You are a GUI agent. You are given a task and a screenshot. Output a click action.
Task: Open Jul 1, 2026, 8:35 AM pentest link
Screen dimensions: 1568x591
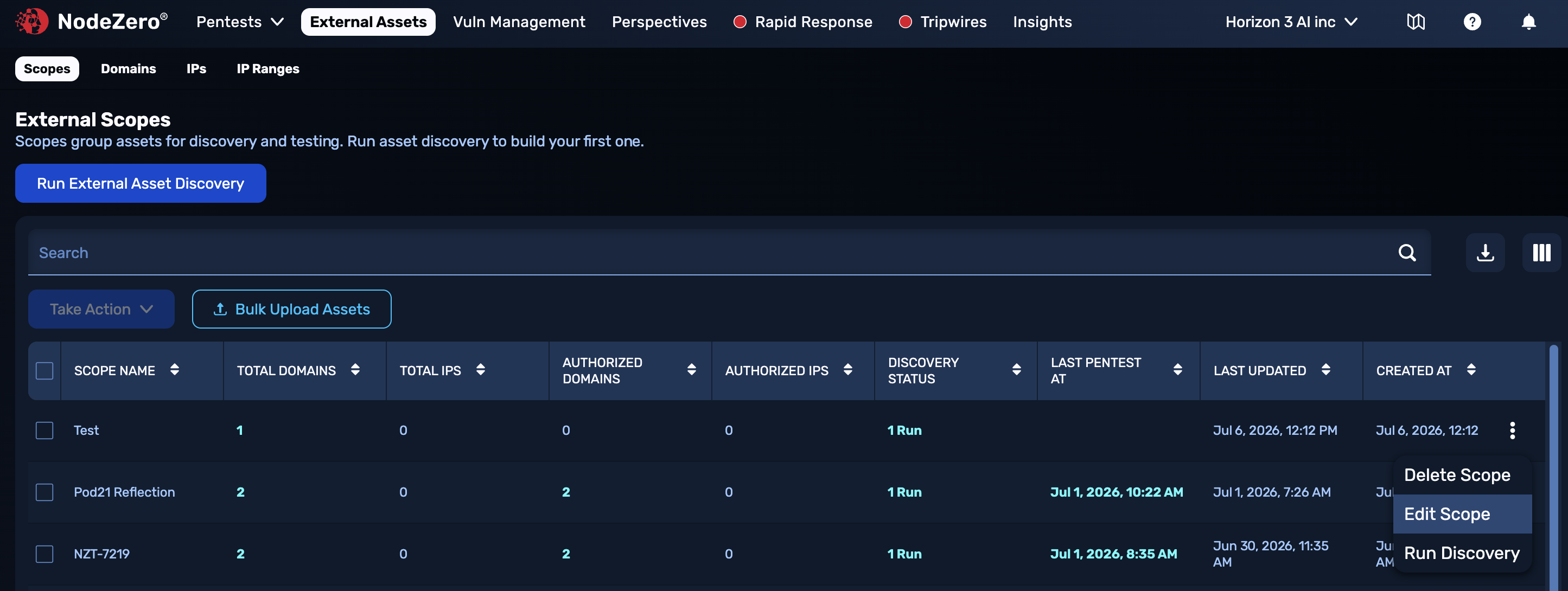[x=1113, y=554]
